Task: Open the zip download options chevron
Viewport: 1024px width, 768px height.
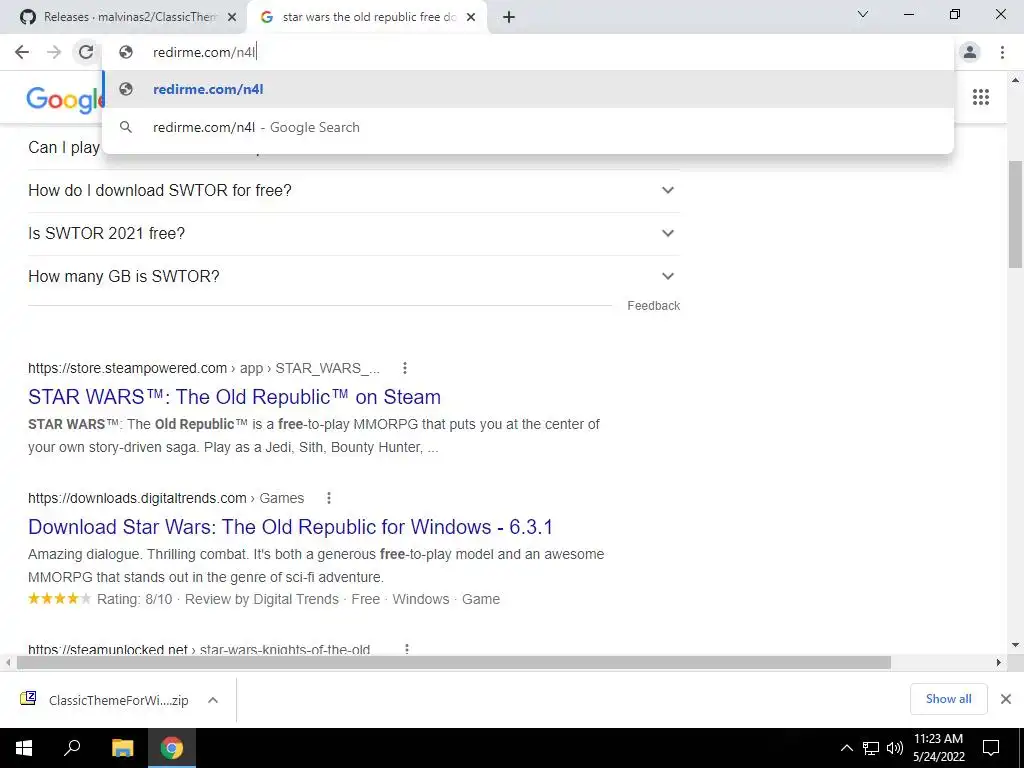Action: (x=213, y=700)
